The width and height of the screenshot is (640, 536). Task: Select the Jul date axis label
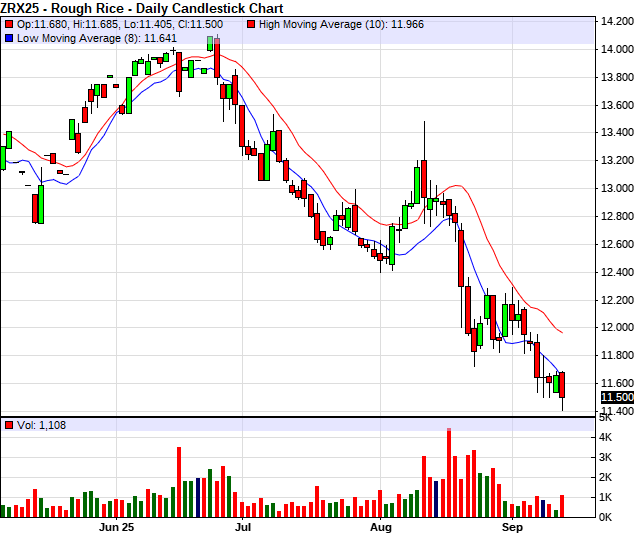coord(242,525)
